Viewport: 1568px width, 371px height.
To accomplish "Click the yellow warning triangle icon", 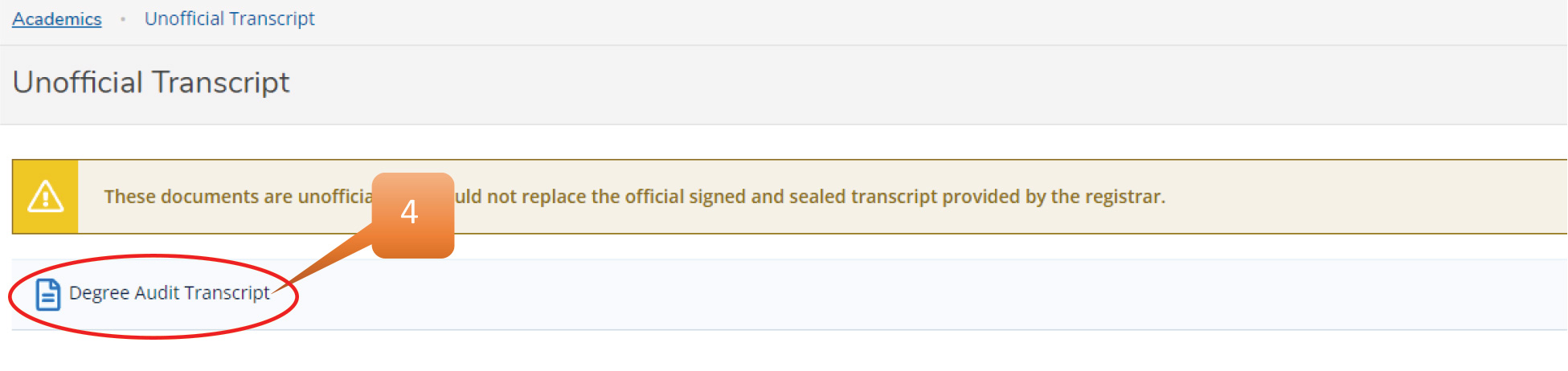I will 46,197.
